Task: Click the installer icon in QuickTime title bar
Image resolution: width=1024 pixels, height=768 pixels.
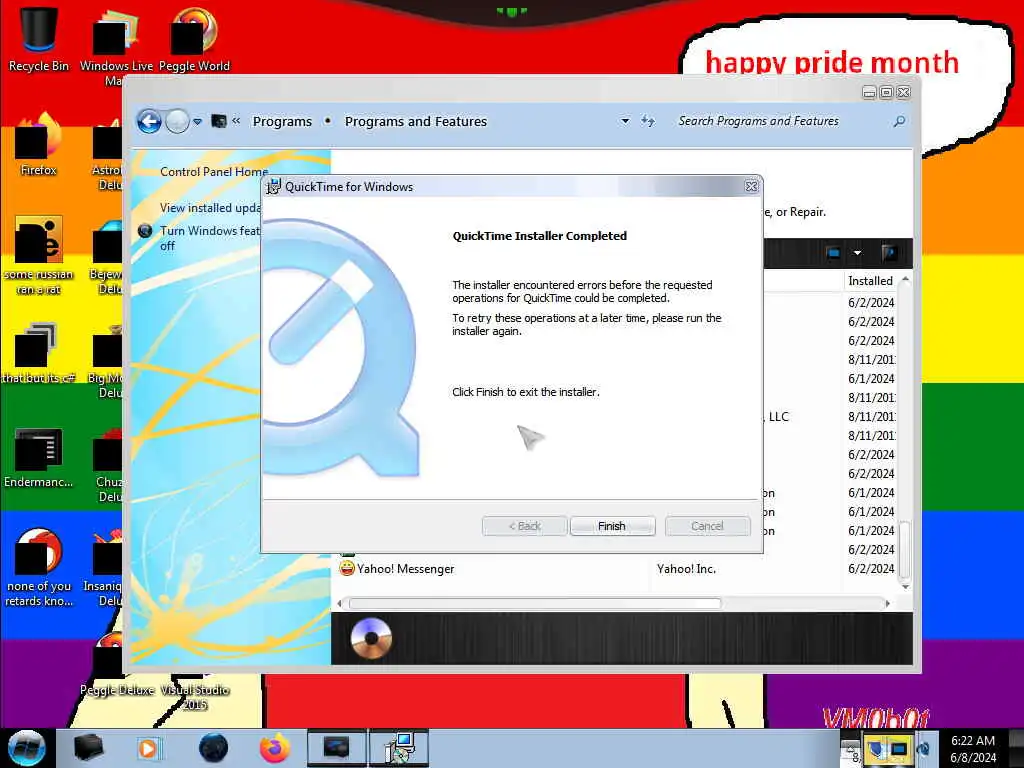Action: click(274, 186)
